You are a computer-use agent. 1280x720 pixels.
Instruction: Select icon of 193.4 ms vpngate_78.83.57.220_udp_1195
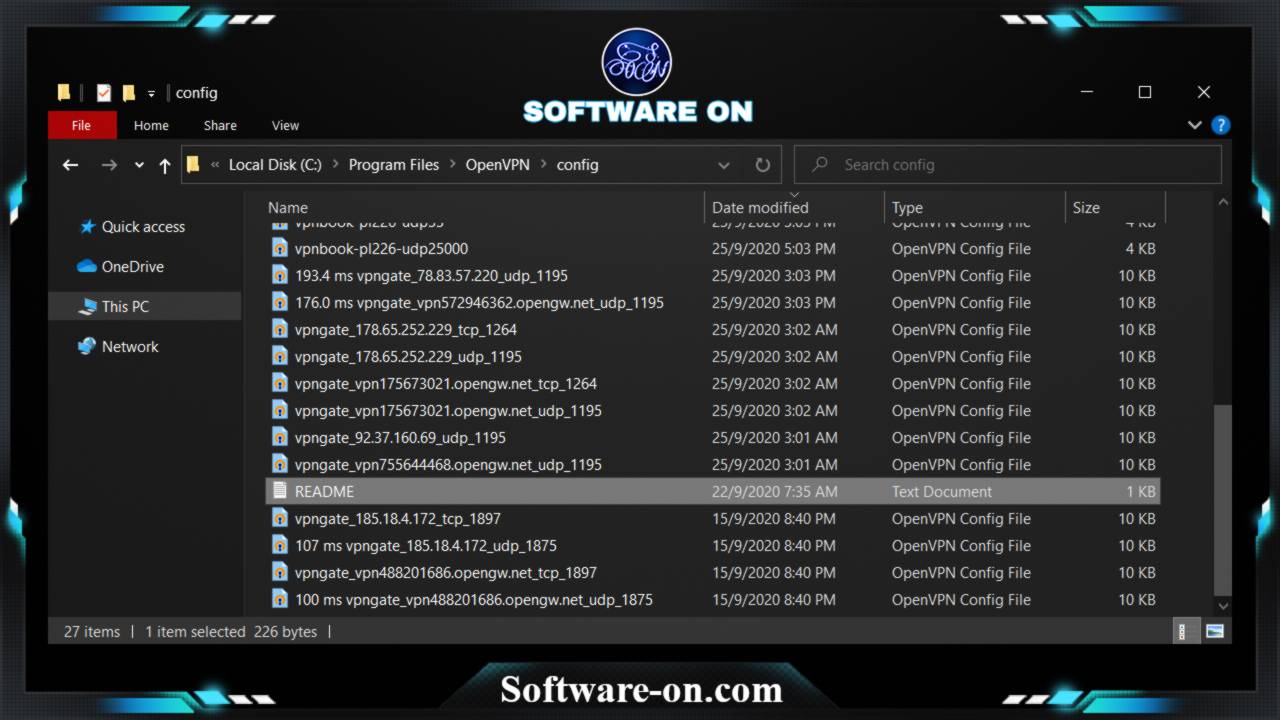[280, 275]
